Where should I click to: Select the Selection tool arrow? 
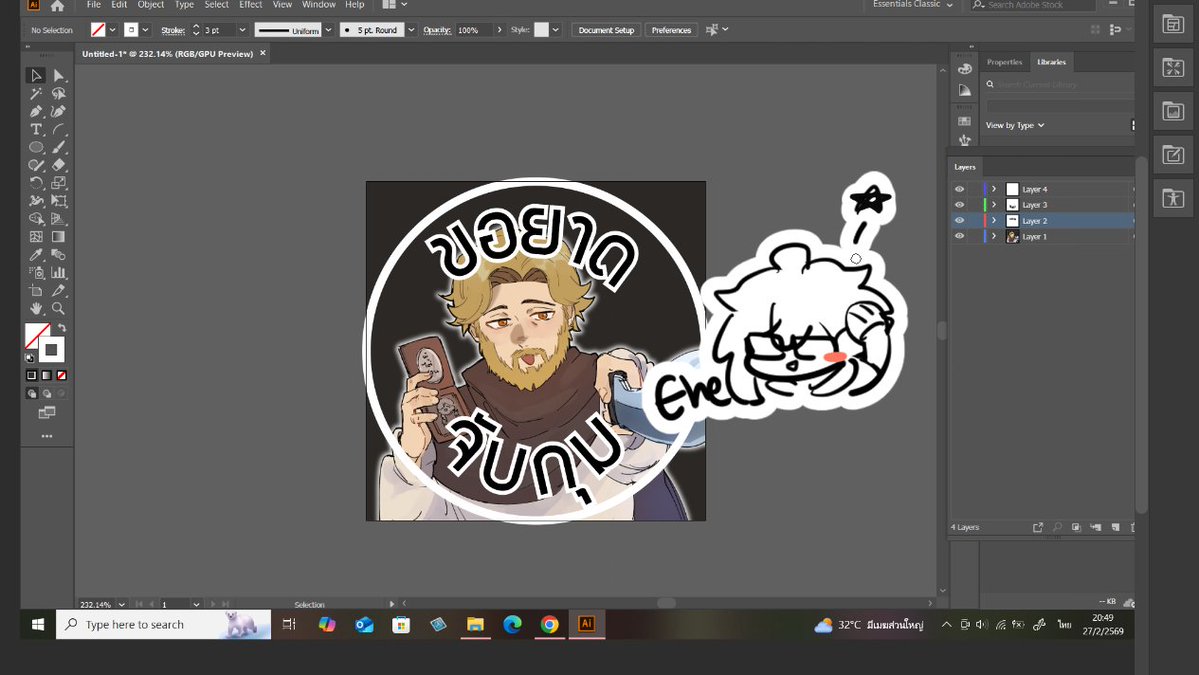pyautogui.click(x=35, y=75)
